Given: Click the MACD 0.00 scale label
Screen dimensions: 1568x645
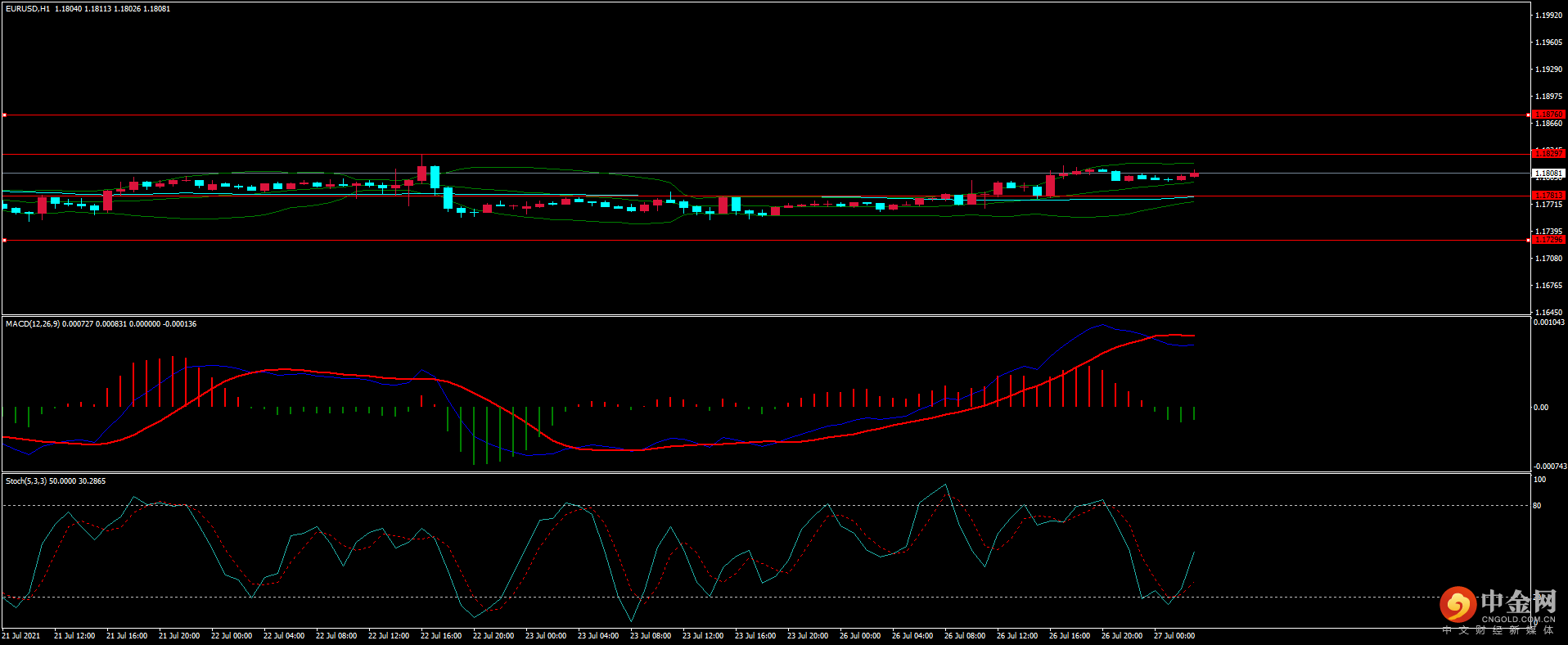Looking at the screenshot, I should pyautogui.click(x=1540, y=408).
